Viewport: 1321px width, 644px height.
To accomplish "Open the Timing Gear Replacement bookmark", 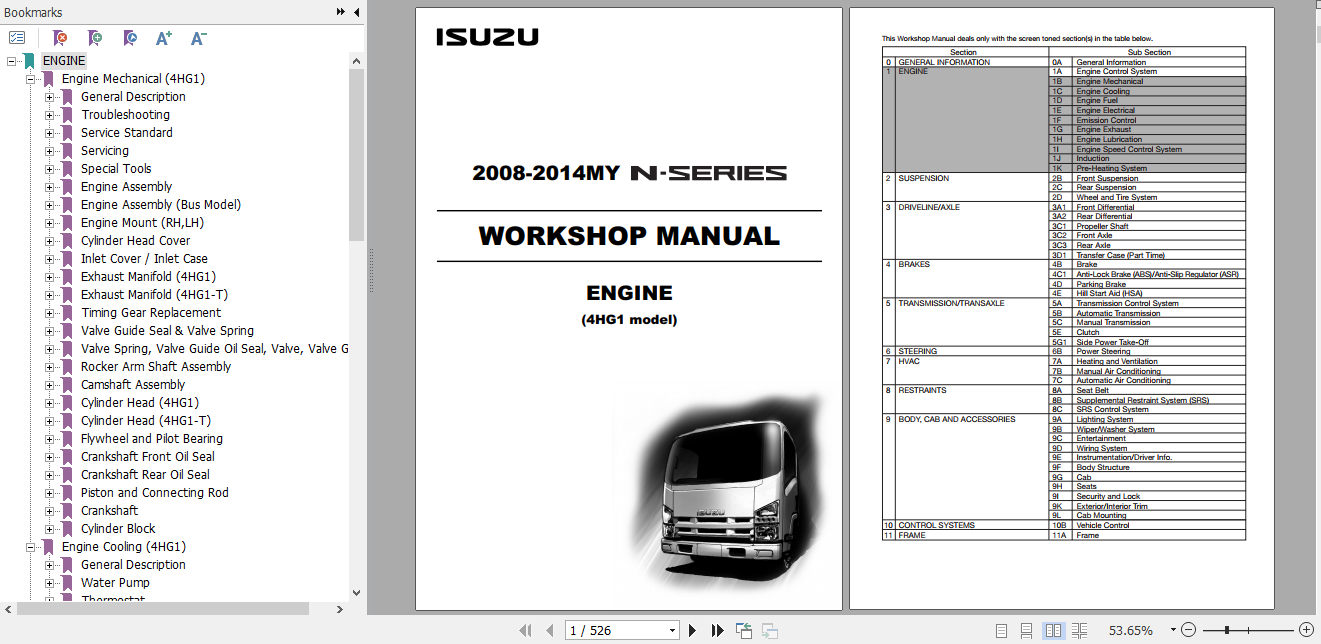I will pos(151,313).
